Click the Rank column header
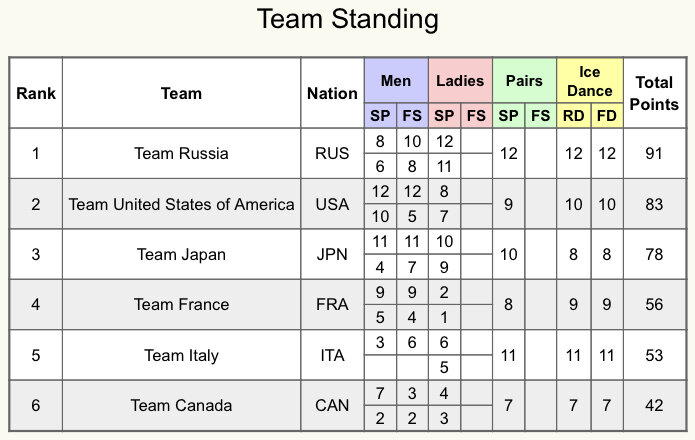 click(x=36, y=93)
